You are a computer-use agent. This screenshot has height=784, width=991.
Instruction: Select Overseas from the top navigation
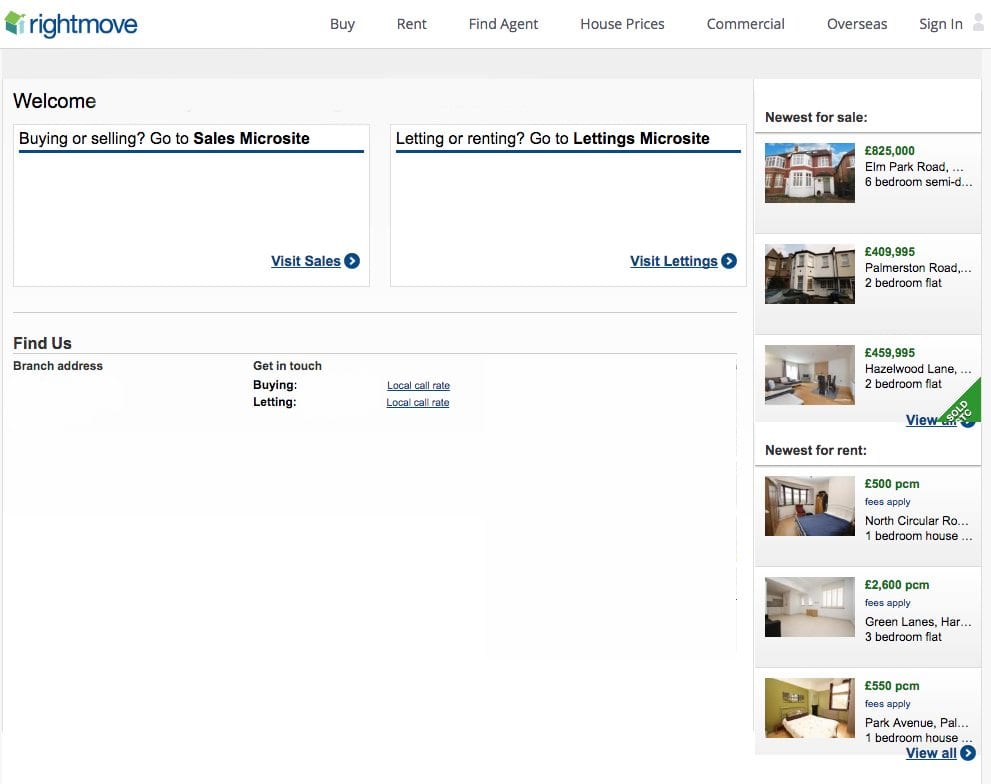pyautogui.click(x=856, y=23)
